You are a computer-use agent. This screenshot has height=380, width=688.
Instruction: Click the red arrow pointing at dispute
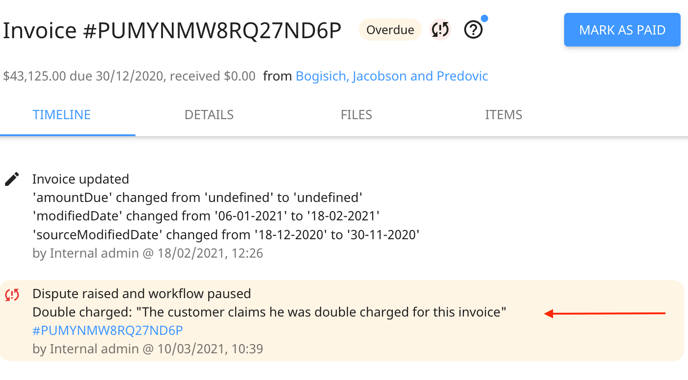605,313
